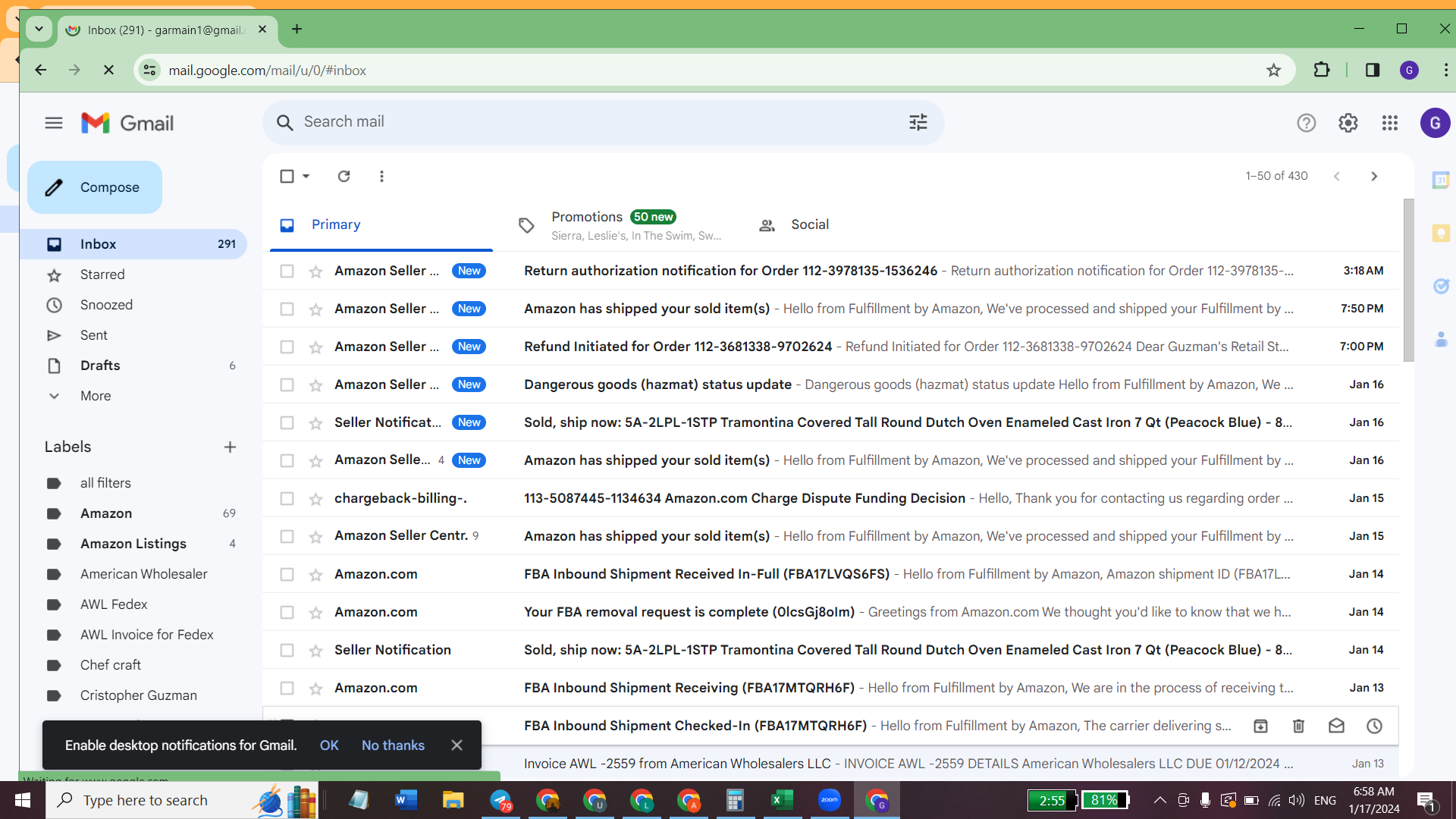Snooze the FBA Inbound Shipment Checked-In email
Screen dimensions: 1456x819
coord(1374,726)
